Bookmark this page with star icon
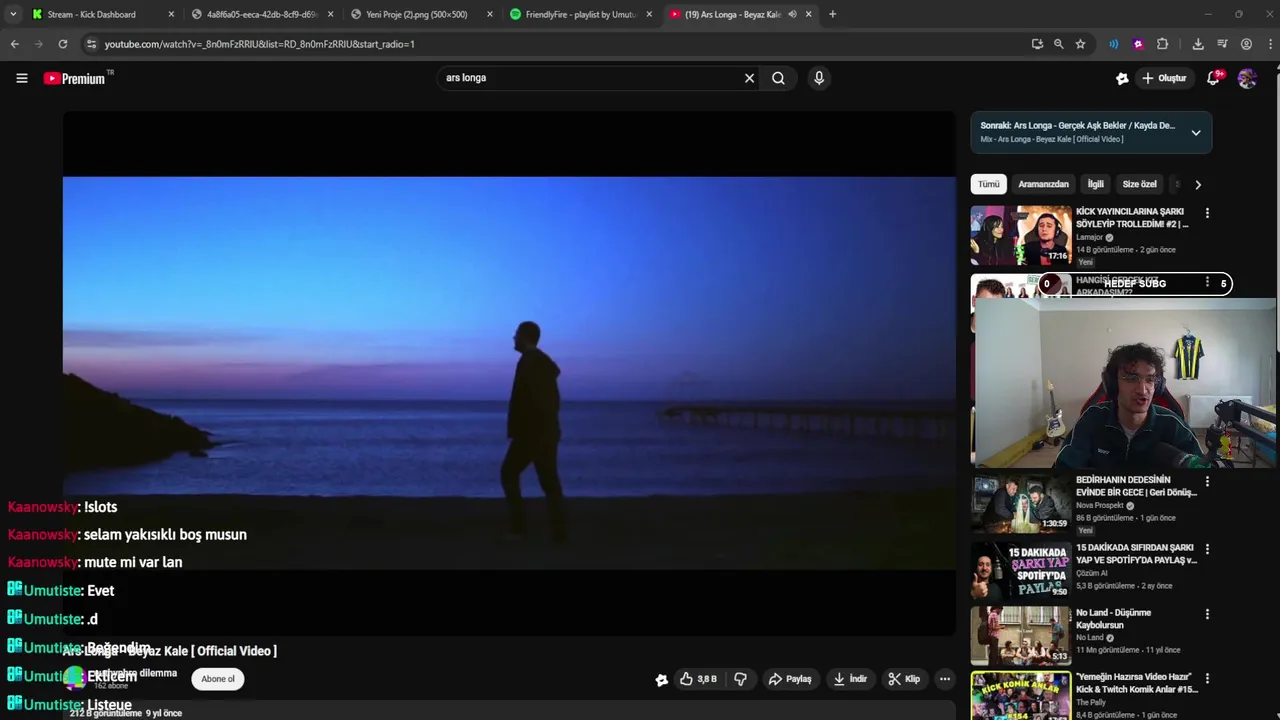The width and height of the screenshot is (1280, 720). [x=1080, y=44]
